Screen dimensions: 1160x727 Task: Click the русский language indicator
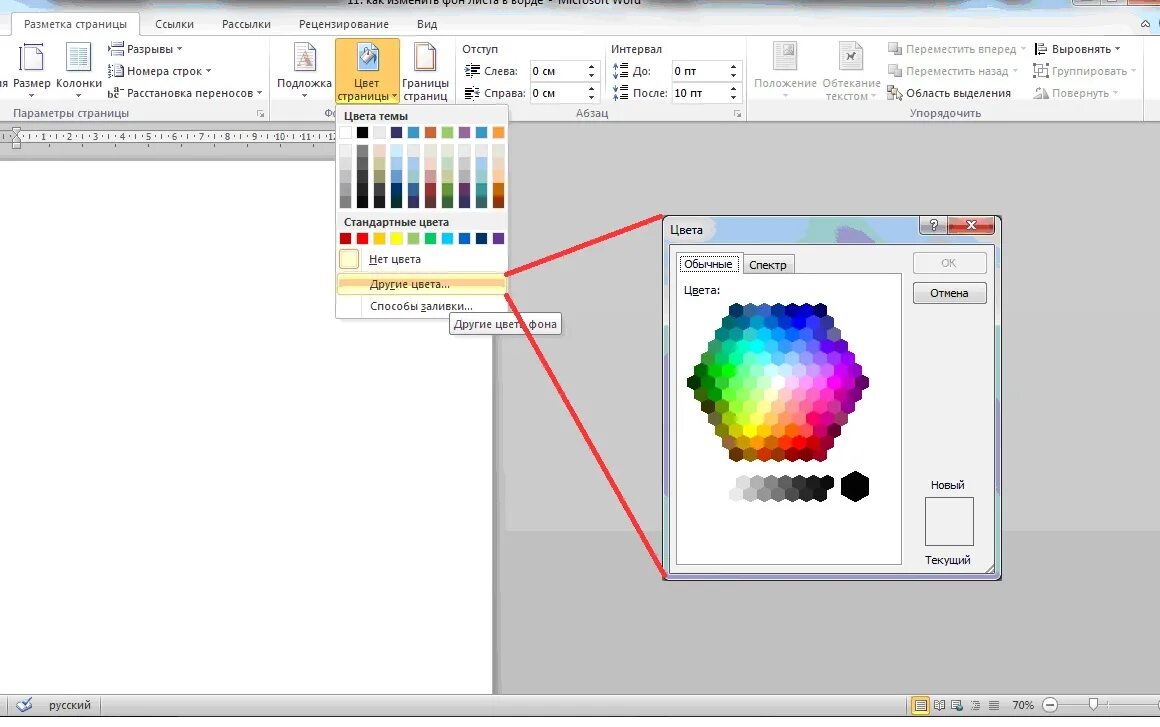click(70, 706)
